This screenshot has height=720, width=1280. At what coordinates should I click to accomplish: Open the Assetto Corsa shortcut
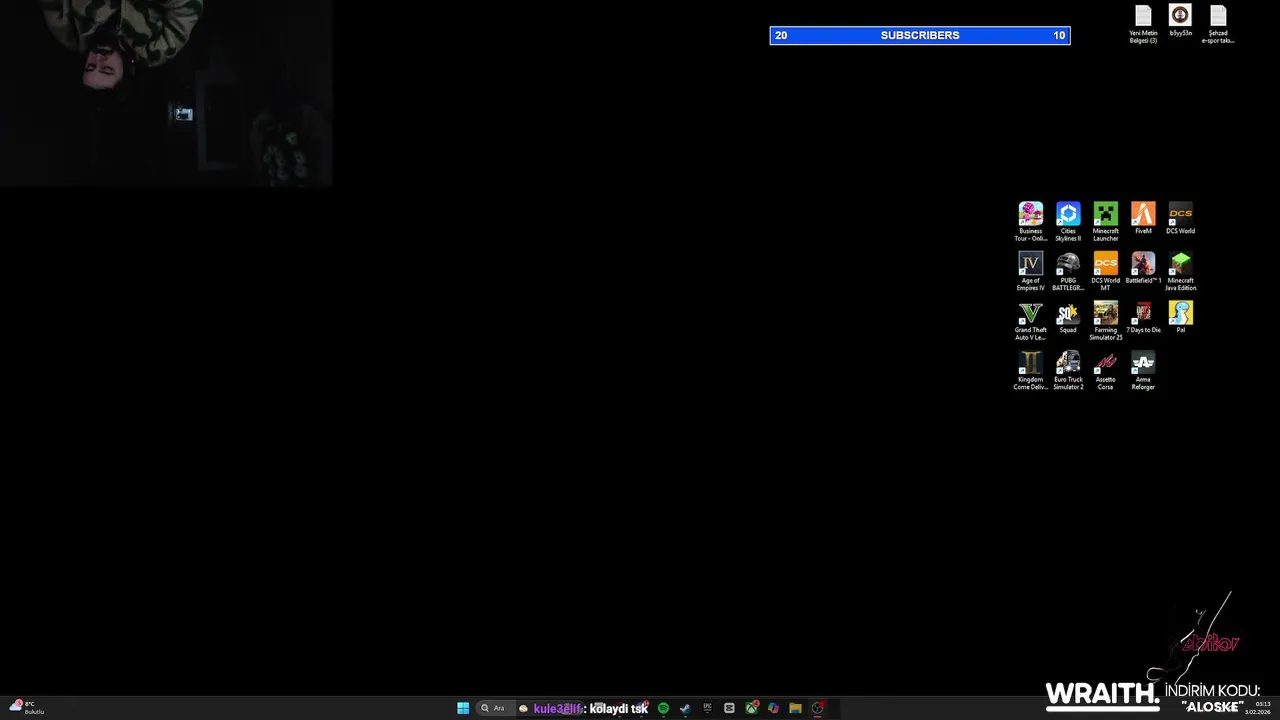[1105, 371]
